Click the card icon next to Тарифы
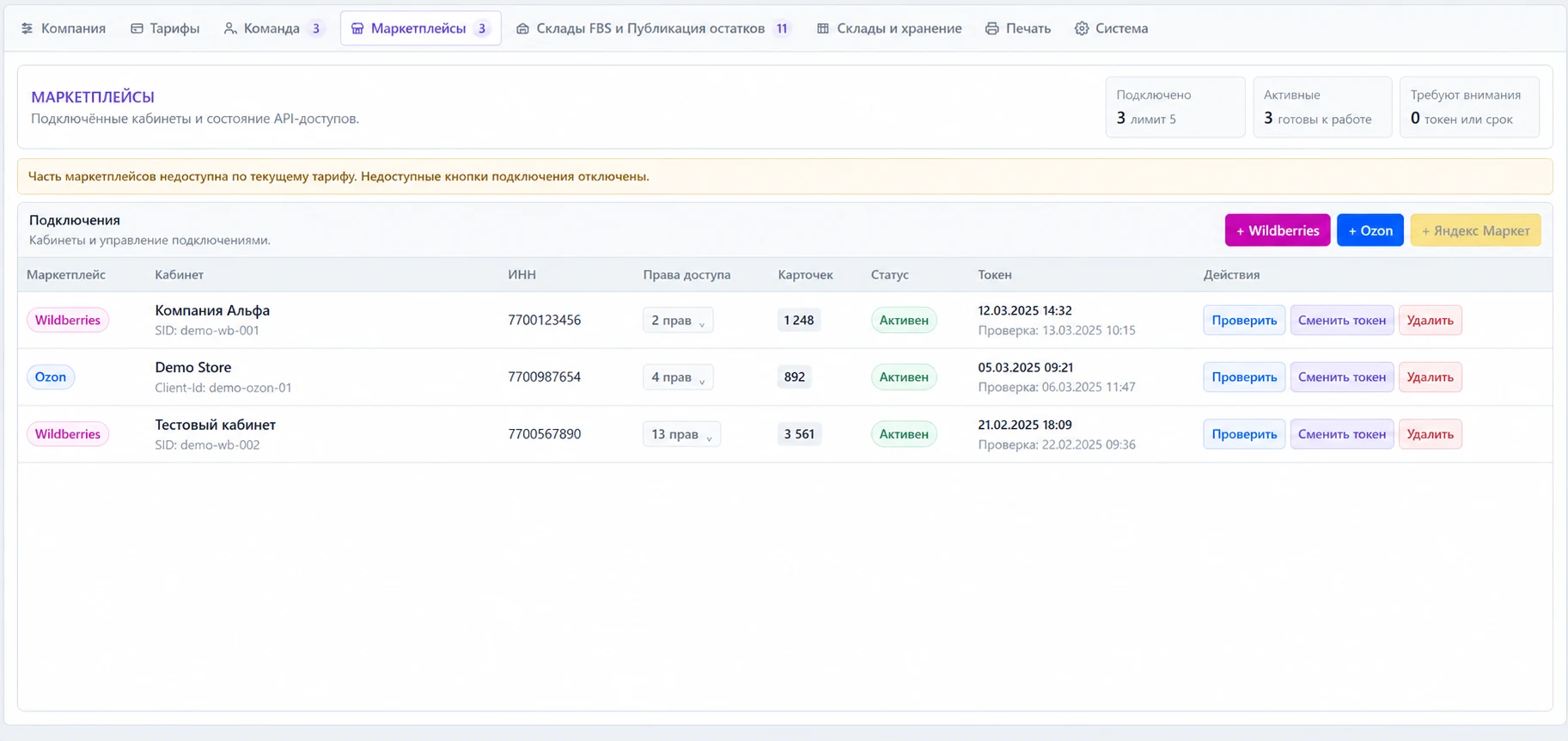 point(137,28)
